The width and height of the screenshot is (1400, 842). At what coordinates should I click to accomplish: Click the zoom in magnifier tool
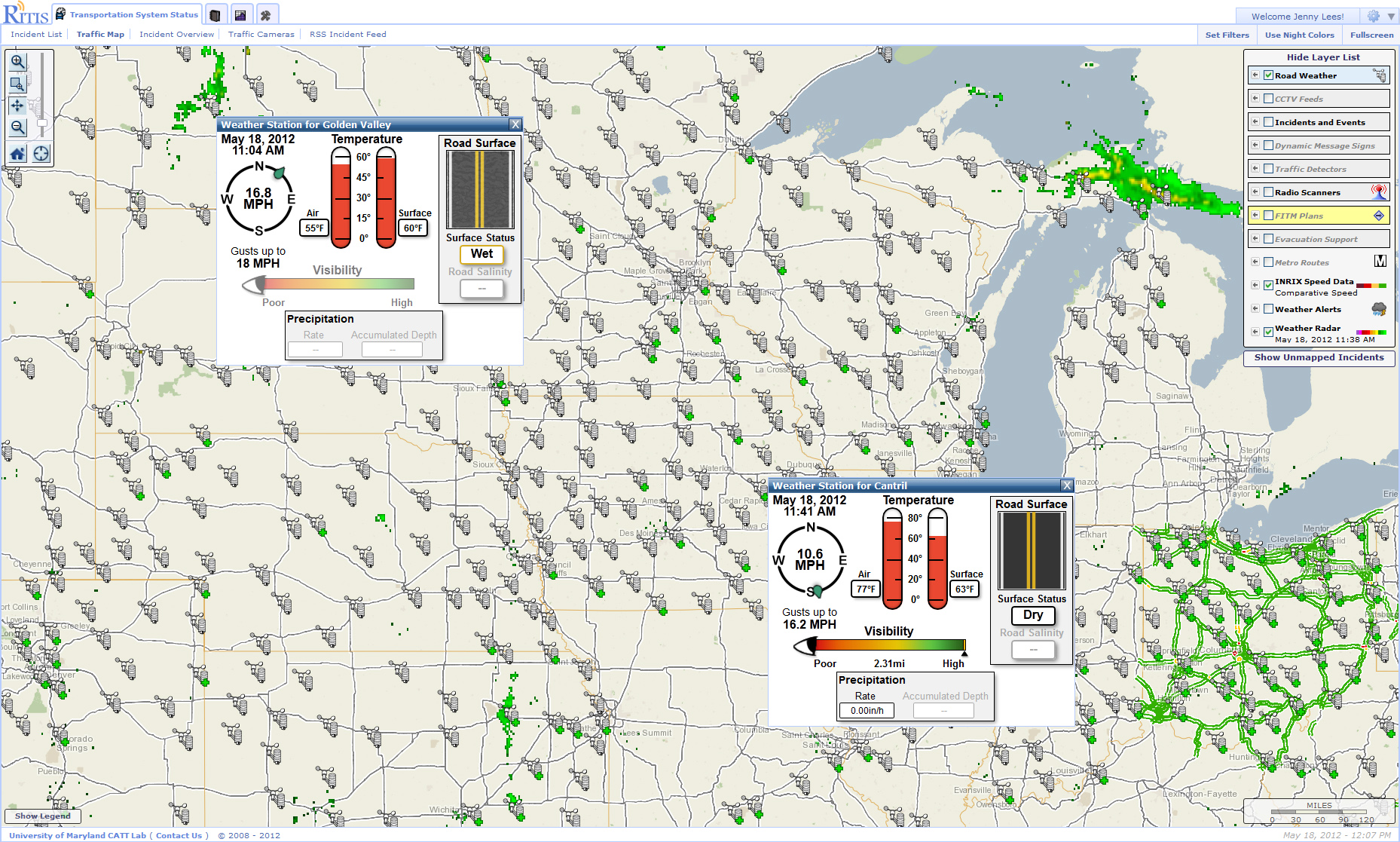coord(17,63)
